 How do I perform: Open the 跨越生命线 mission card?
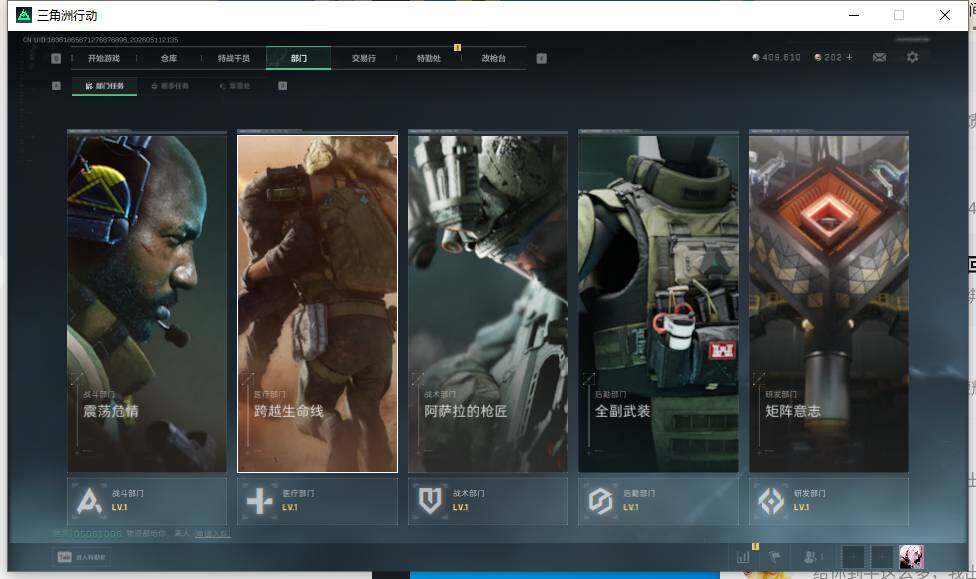[317, 303]
